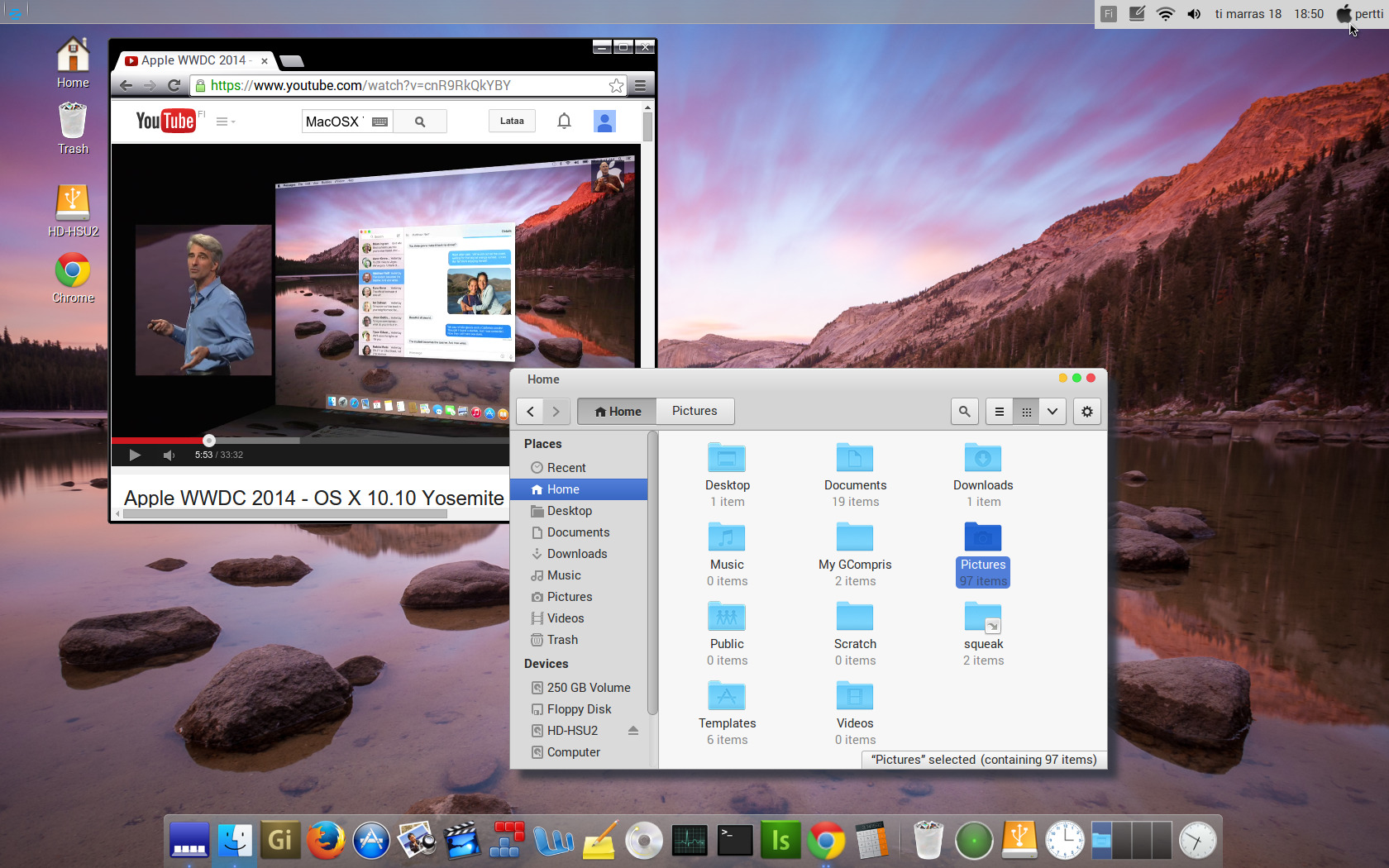Image resolution: width=1389 pixels, height=868 pixels.
Task: Click the Lataa upload button
Action: (512, 122)
